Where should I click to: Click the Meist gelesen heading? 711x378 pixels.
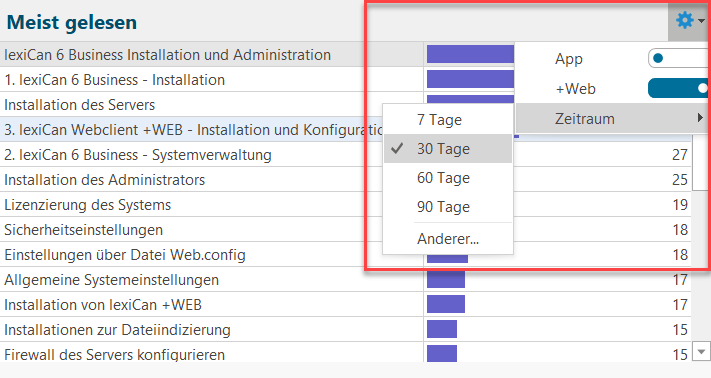72,22
